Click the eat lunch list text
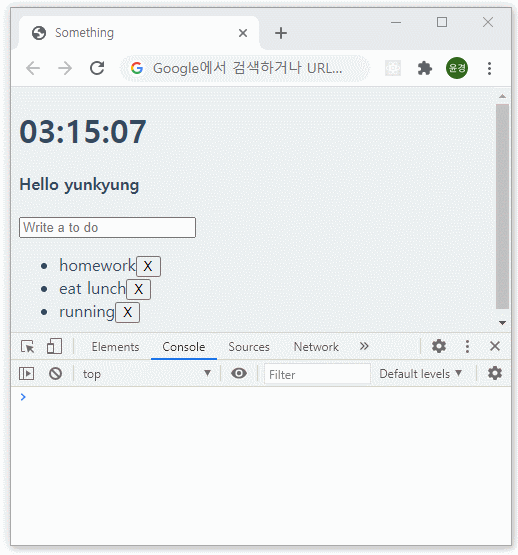Viewport: 518px width, 555px height. 92,289
